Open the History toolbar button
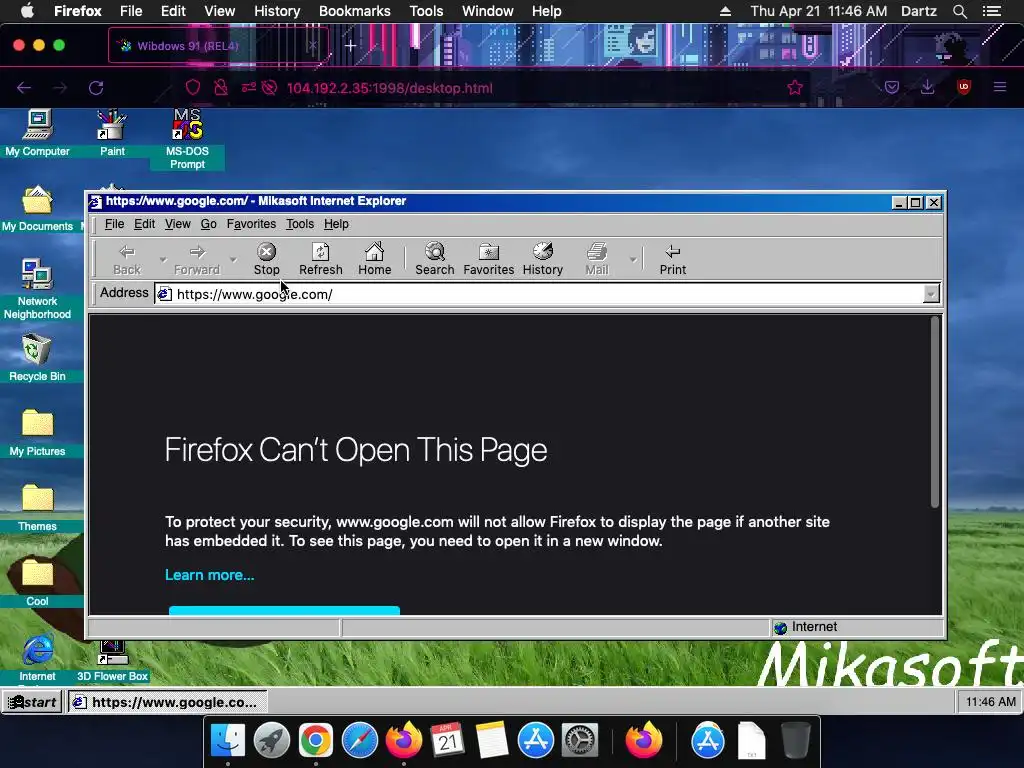The width and height of the screenshot is (1024, 768). [543, 259]
